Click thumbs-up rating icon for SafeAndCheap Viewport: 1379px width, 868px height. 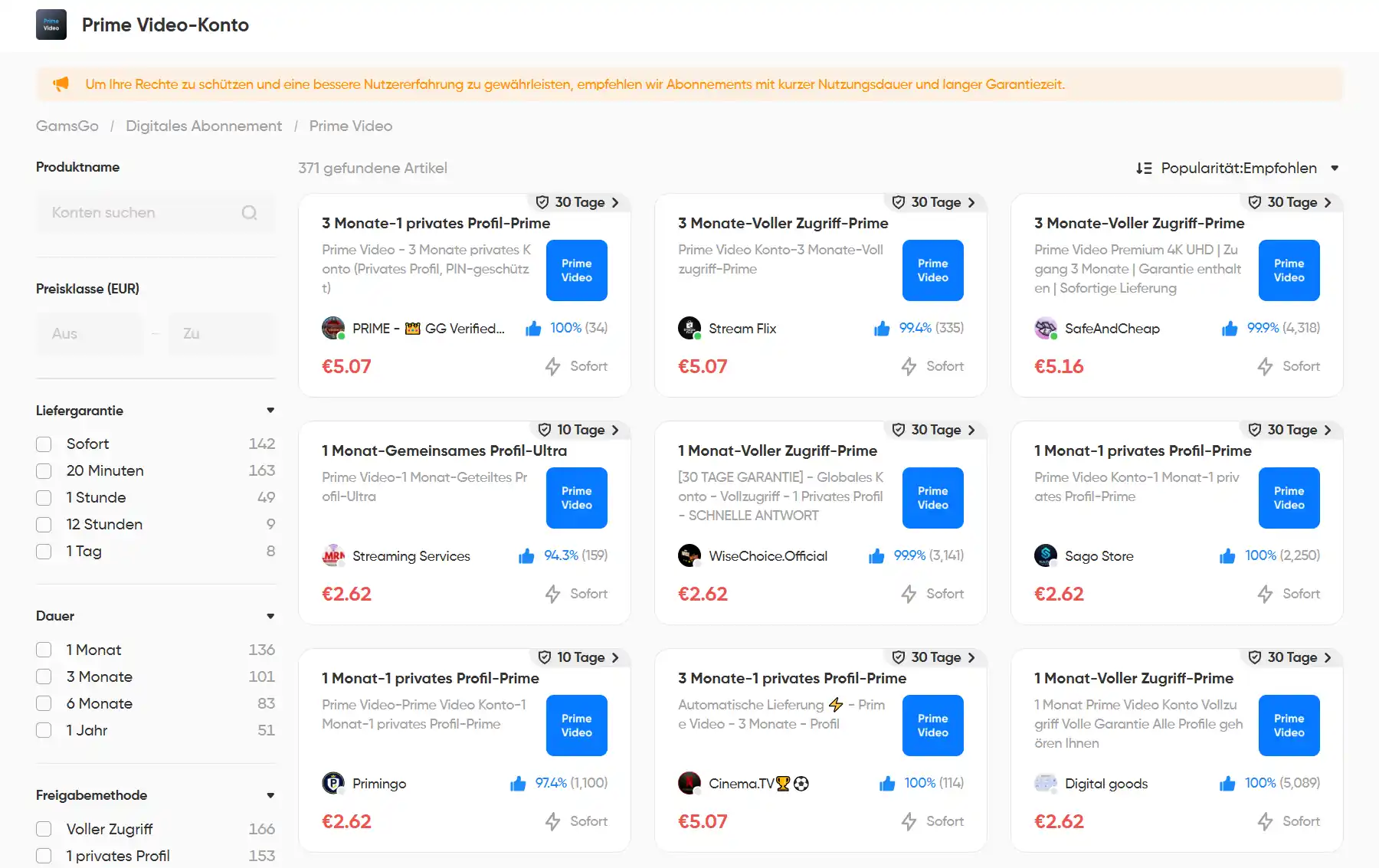click(x=1230, y=329)
